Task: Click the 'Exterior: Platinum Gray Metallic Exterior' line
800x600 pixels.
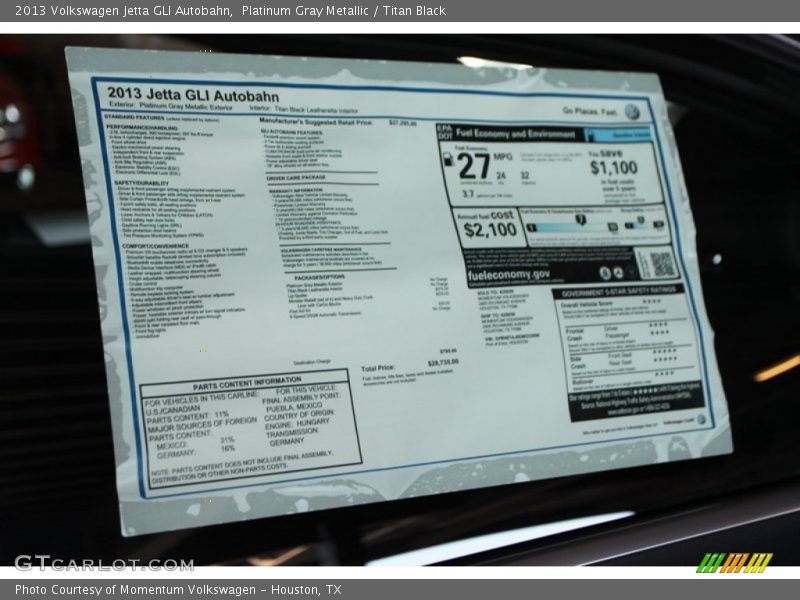Action: tap(170, 106)
